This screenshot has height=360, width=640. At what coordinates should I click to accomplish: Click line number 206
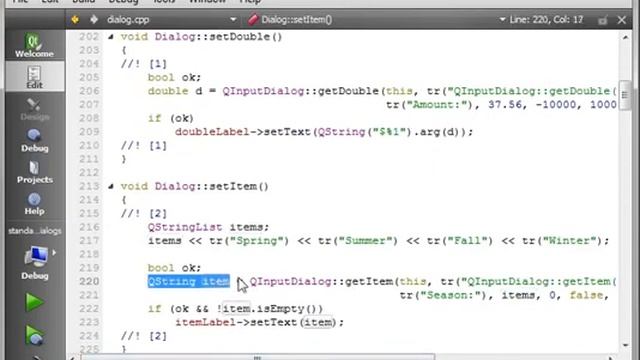89,91
